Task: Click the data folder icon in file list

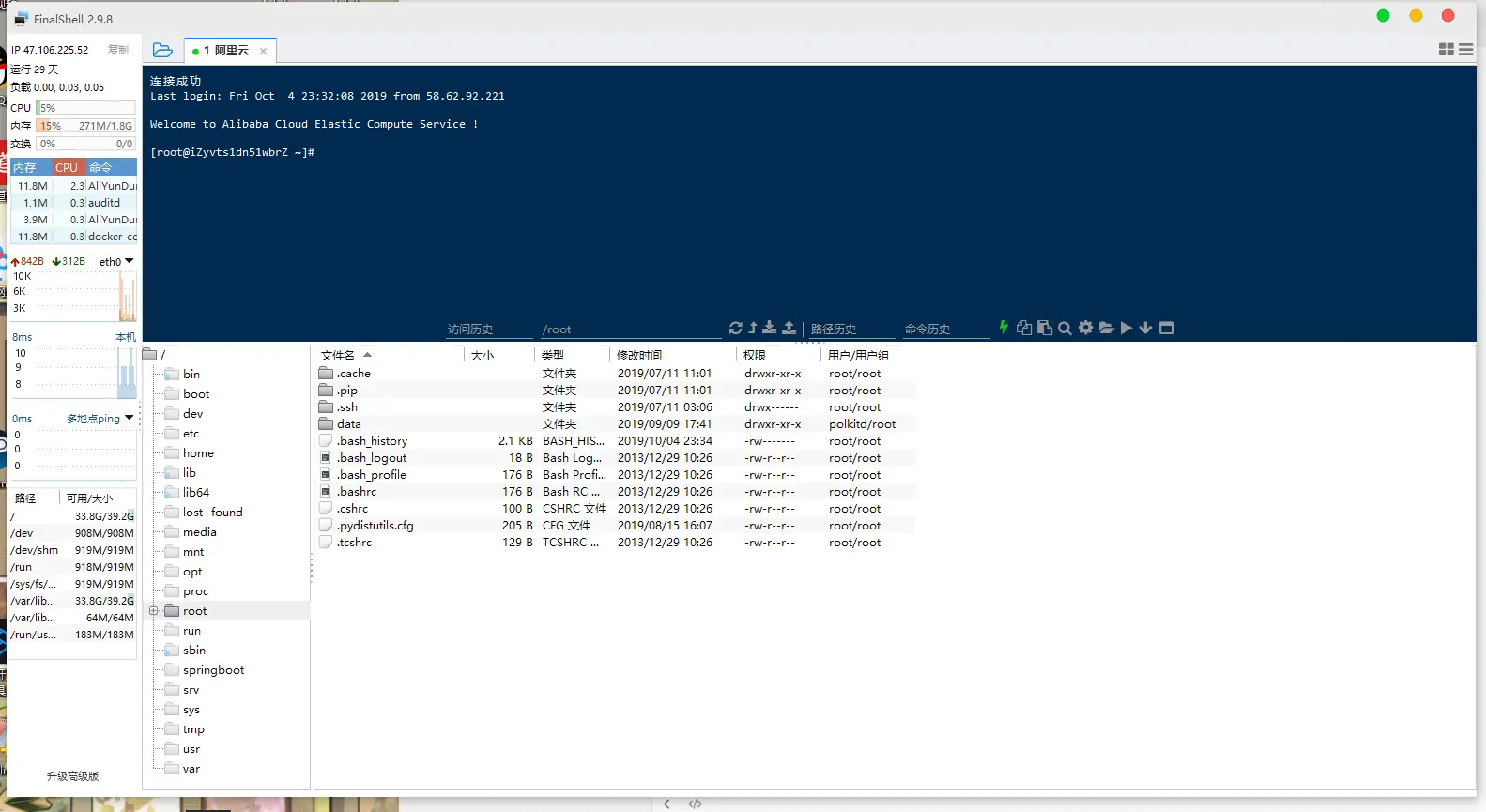Action: (326, 424)
